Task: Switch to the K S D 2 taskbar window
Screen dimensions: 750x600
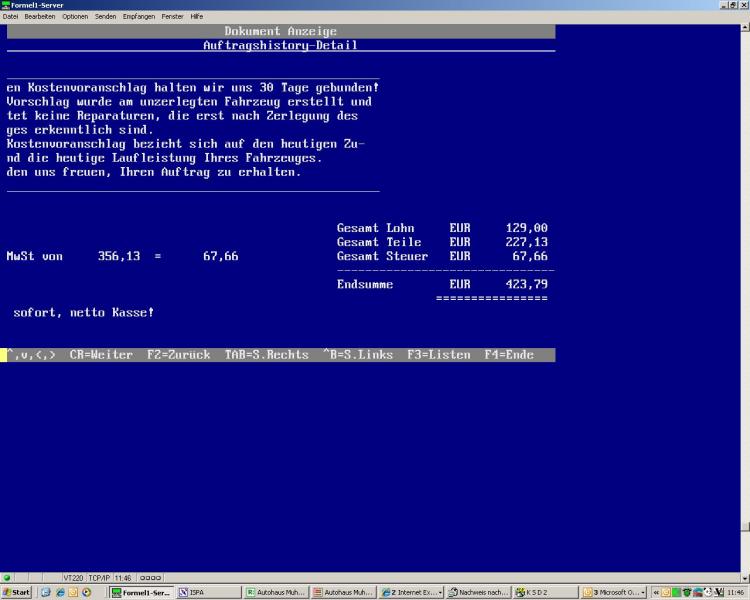Action: (x=544, y=592)
